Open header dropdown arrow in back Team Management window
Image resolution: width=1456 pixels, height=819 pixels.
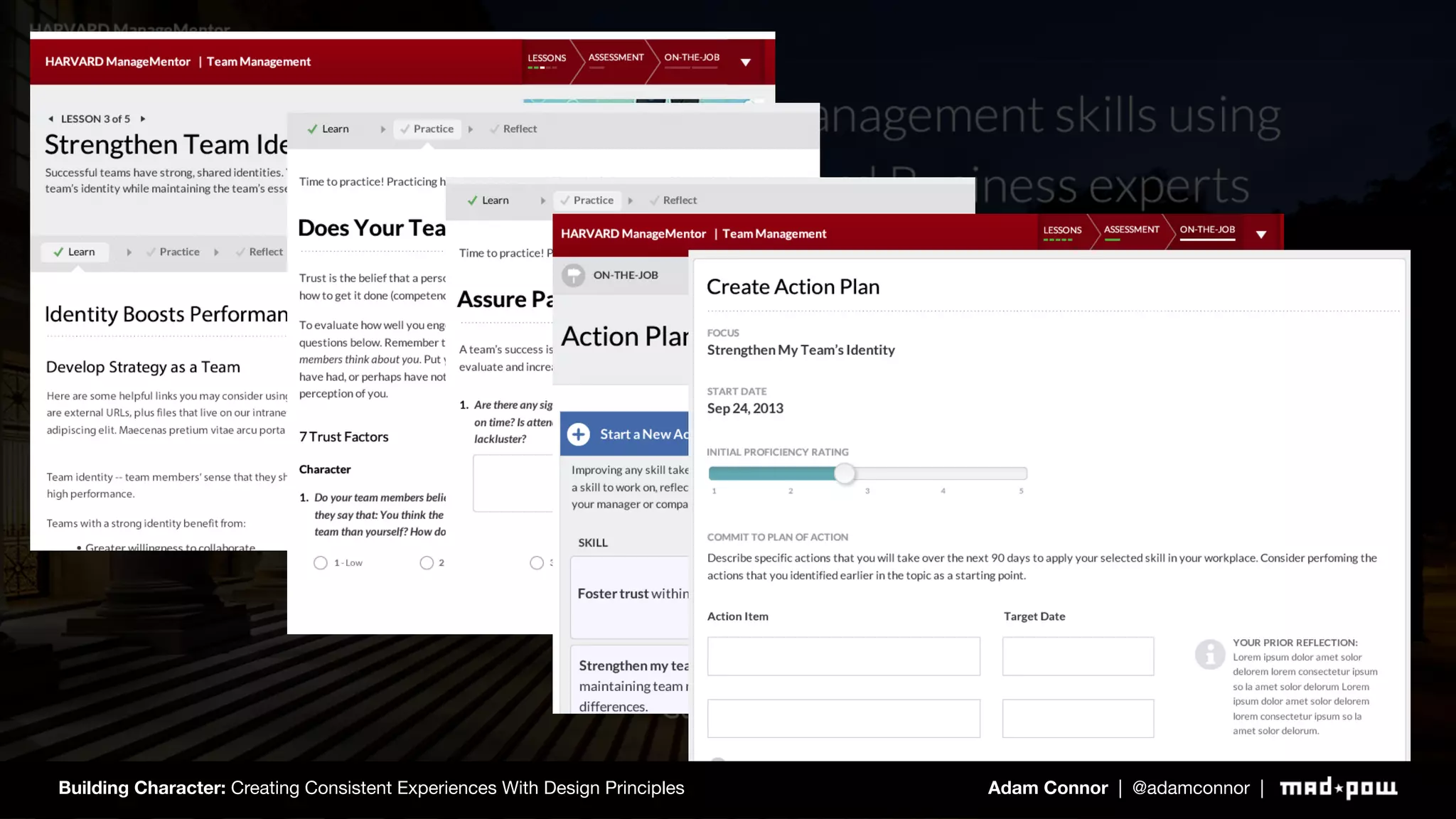click(745, 63)
